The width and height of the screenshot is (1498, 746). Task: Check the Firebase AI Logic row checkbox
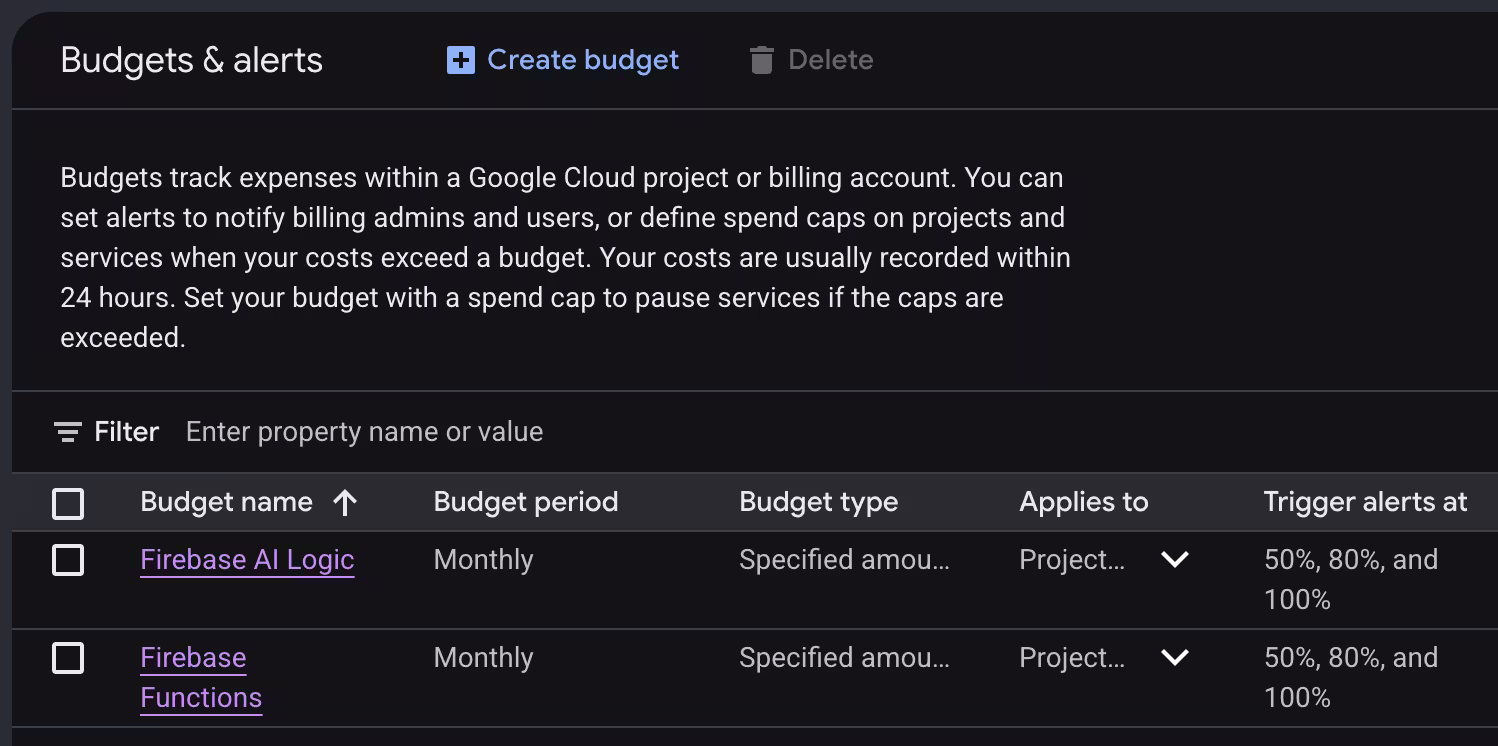point(68,560)
